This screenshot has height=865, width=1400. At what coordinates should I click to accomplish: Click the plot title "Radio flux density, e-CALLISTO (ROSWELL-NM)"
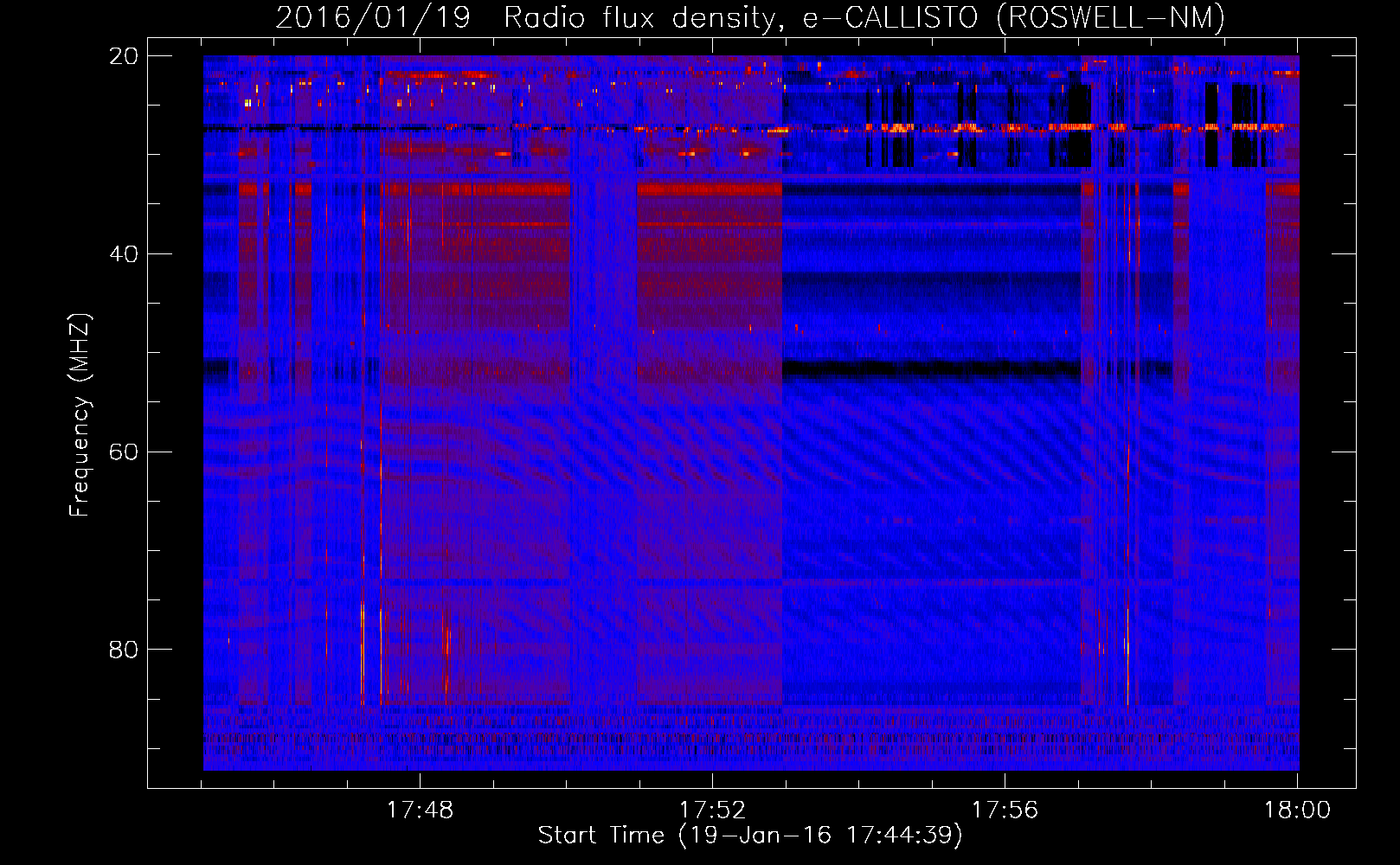[x=864, y=17]
